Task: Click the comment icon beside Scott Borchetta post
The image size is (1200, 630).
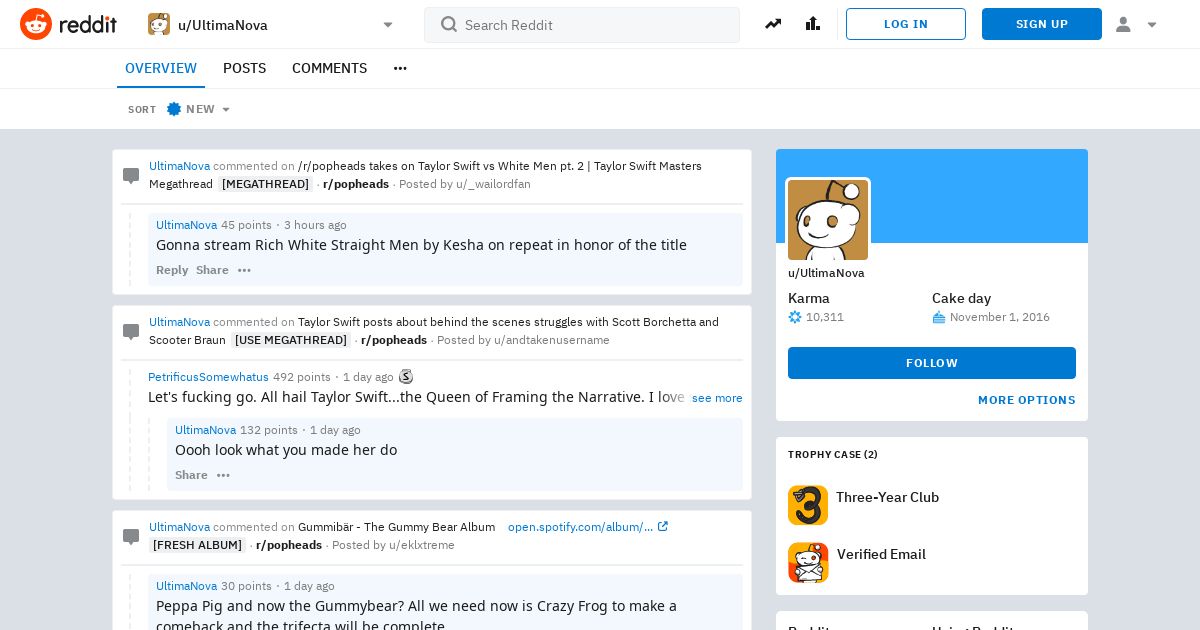Action: pyautogui.click(x=131, y=332)
